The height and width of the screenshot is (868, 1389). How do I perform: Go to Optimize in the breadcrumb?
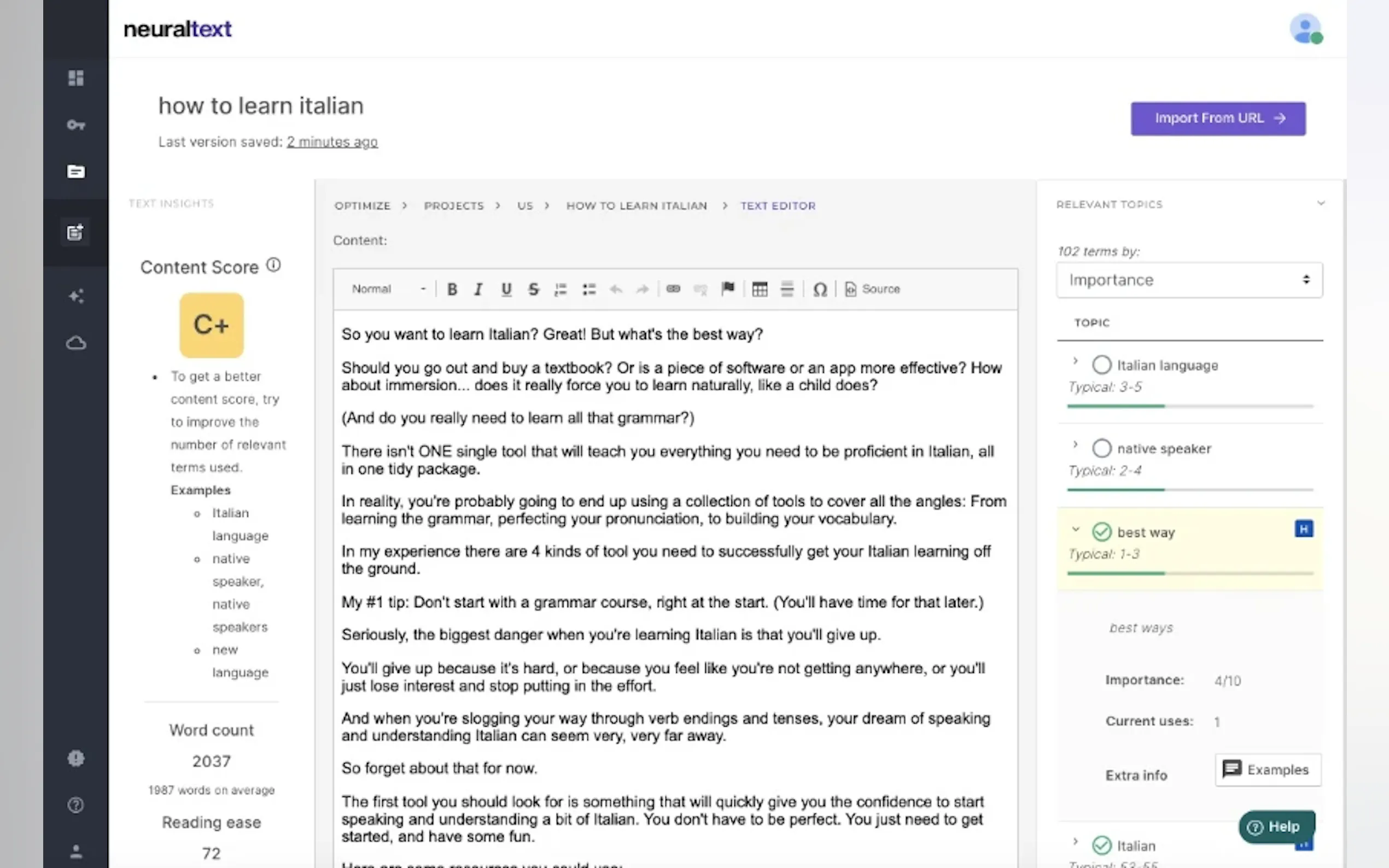[x=363, y=206]
